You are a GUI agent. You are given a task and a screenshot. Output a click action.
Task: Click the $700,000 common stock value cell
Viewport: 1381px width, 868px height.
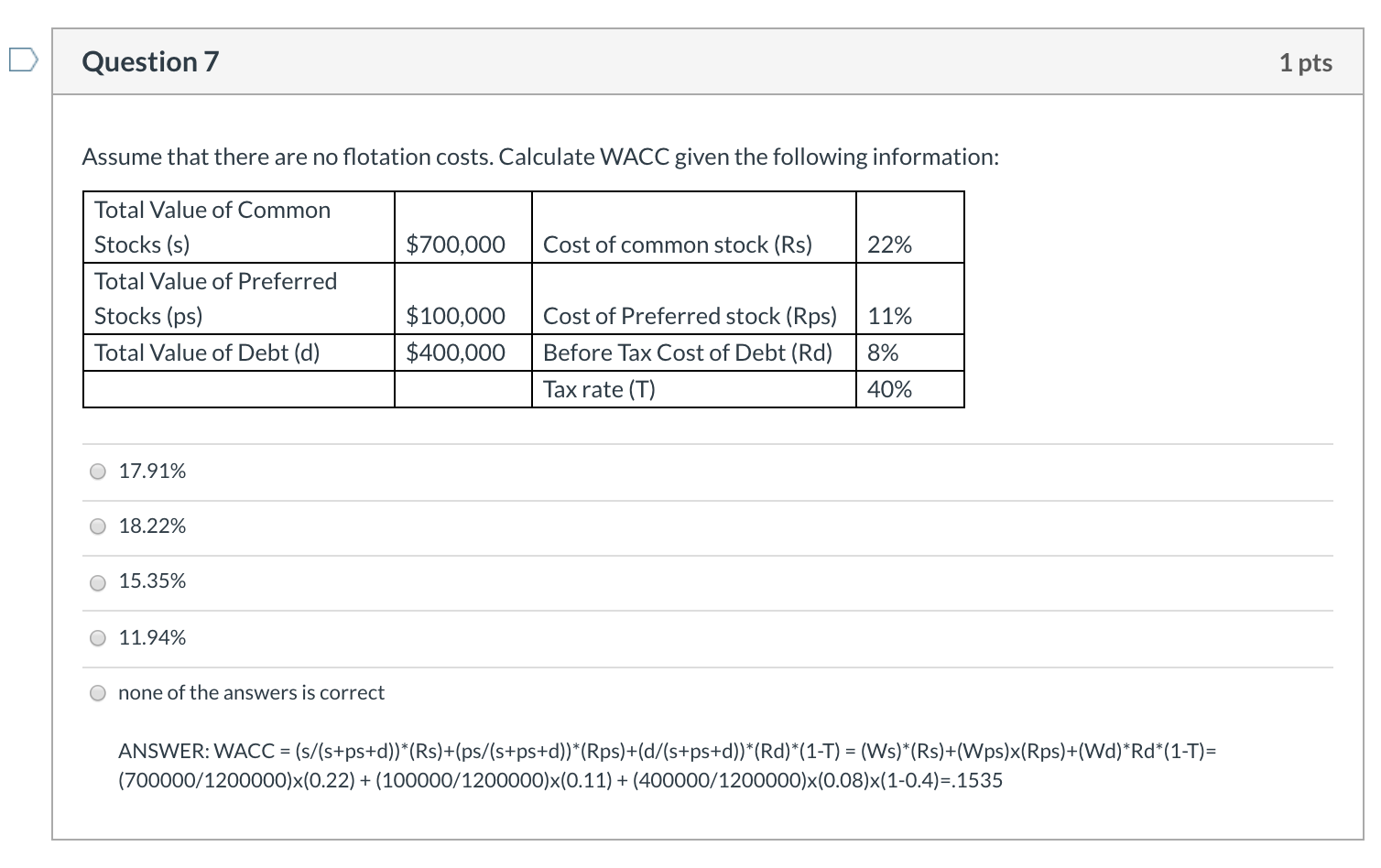(455, 244)
